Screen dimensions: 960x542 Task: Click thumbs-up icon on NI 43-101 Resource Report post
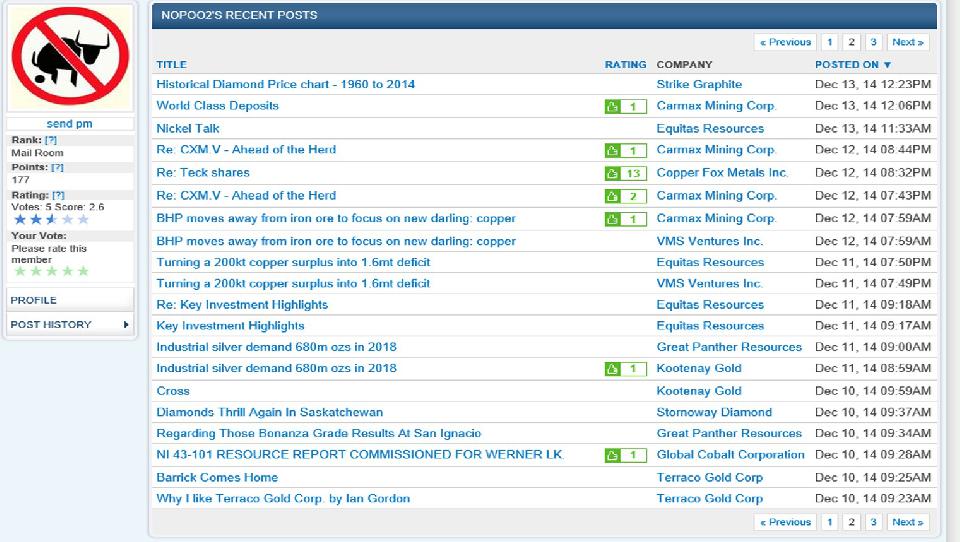pyautogui.click(x=613, y=456)
